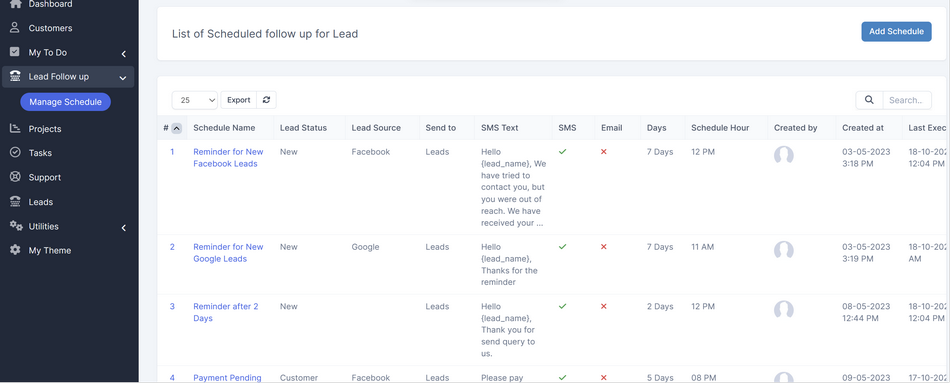Click the search magnifier icon
The height and width of the screenshot is (383, 950).
869,100
